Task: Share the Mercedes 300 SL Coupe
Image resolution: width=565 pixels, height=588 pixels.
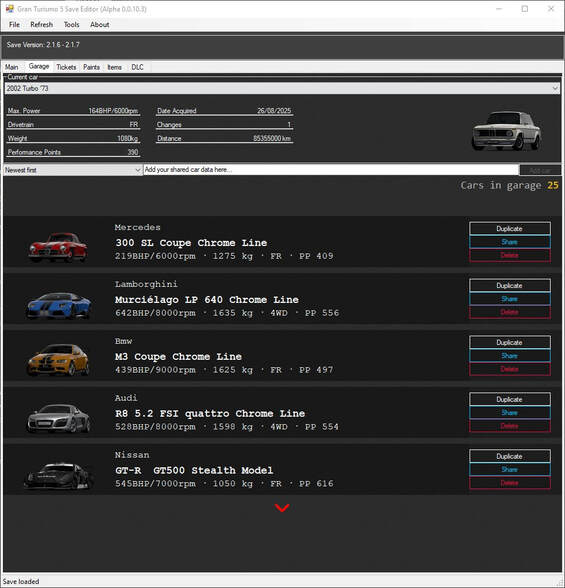Action: point(510,242)
